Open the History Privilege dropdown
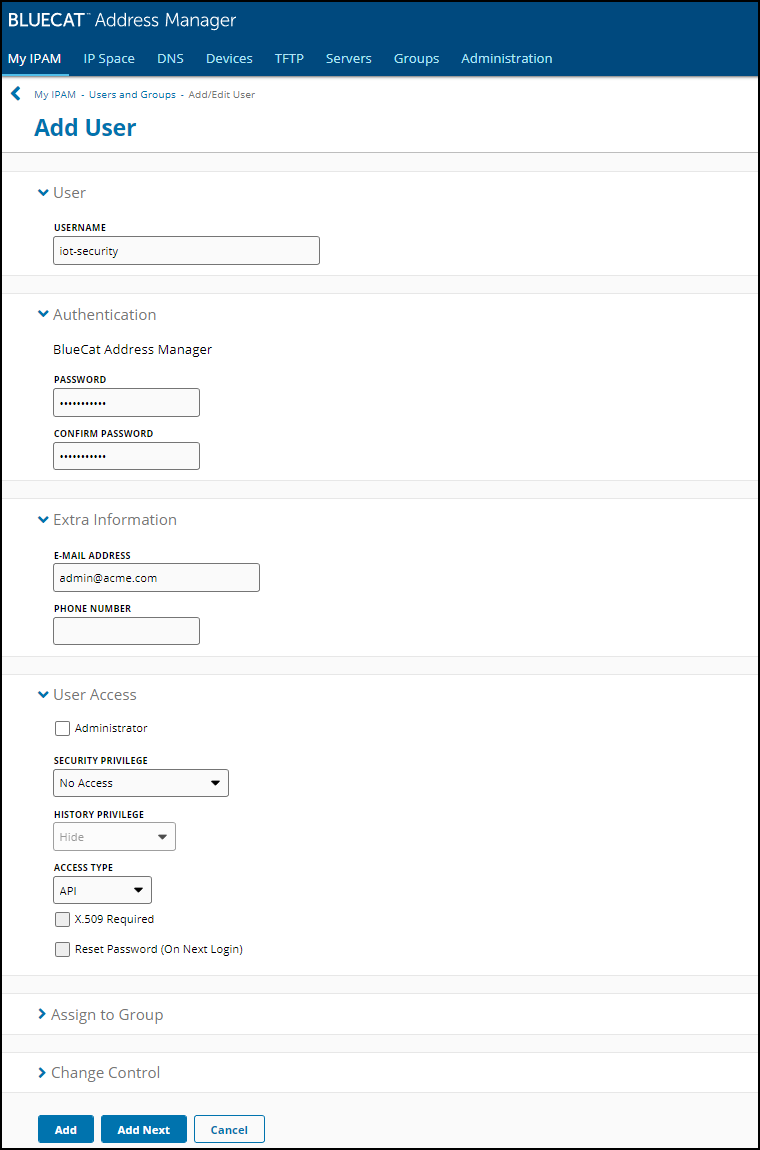 [114, 837]
